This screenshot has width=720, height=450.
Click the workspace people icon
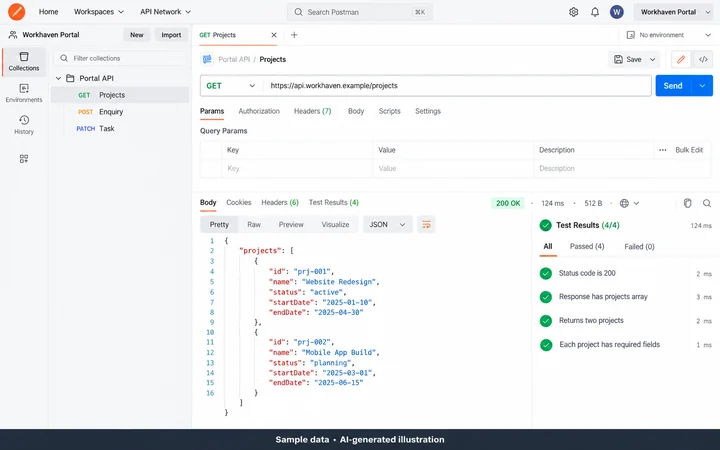[13, 35]
